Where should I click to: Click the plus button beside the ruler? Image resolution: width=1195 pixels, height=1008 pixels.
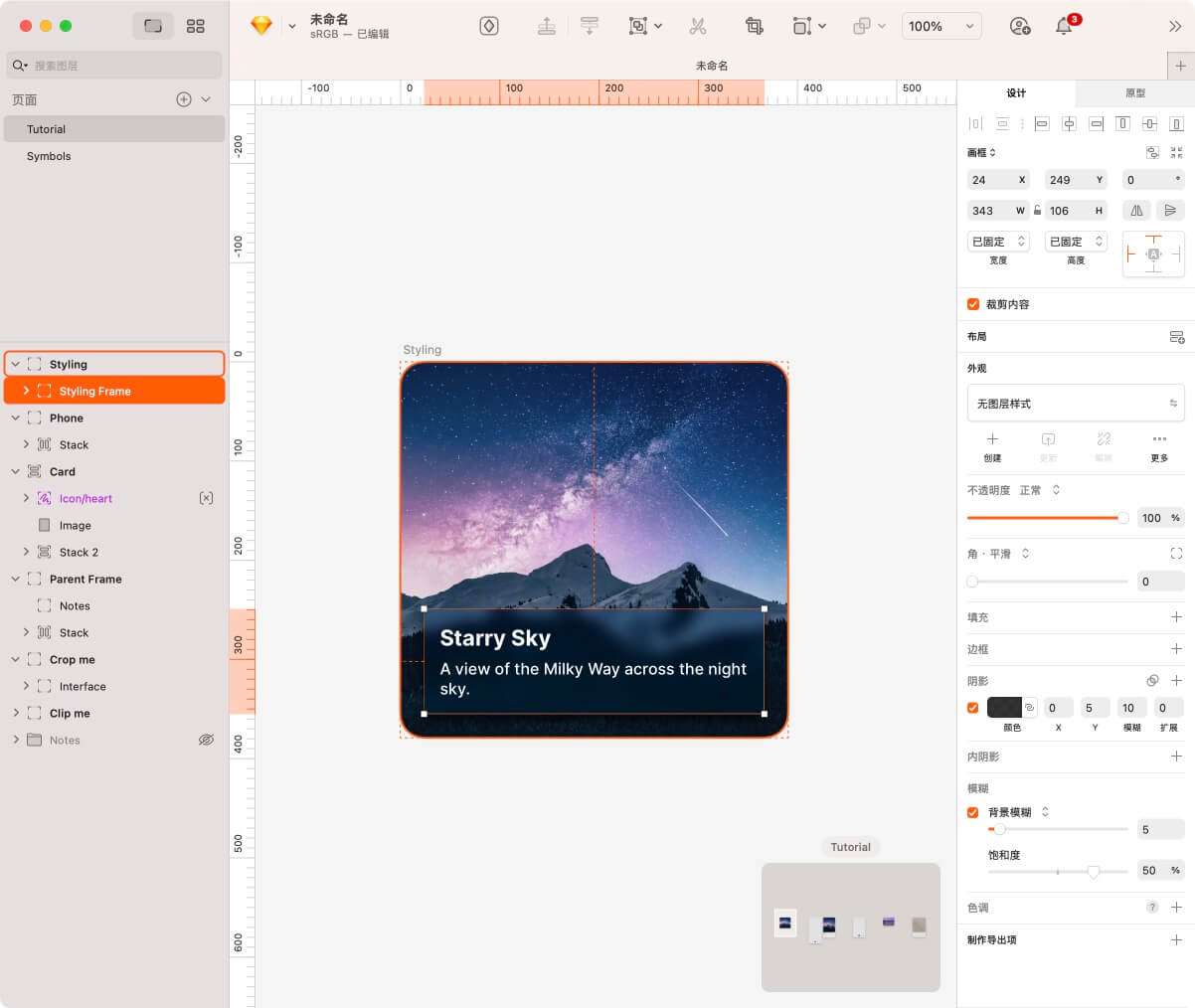(x=1180, y=66)
